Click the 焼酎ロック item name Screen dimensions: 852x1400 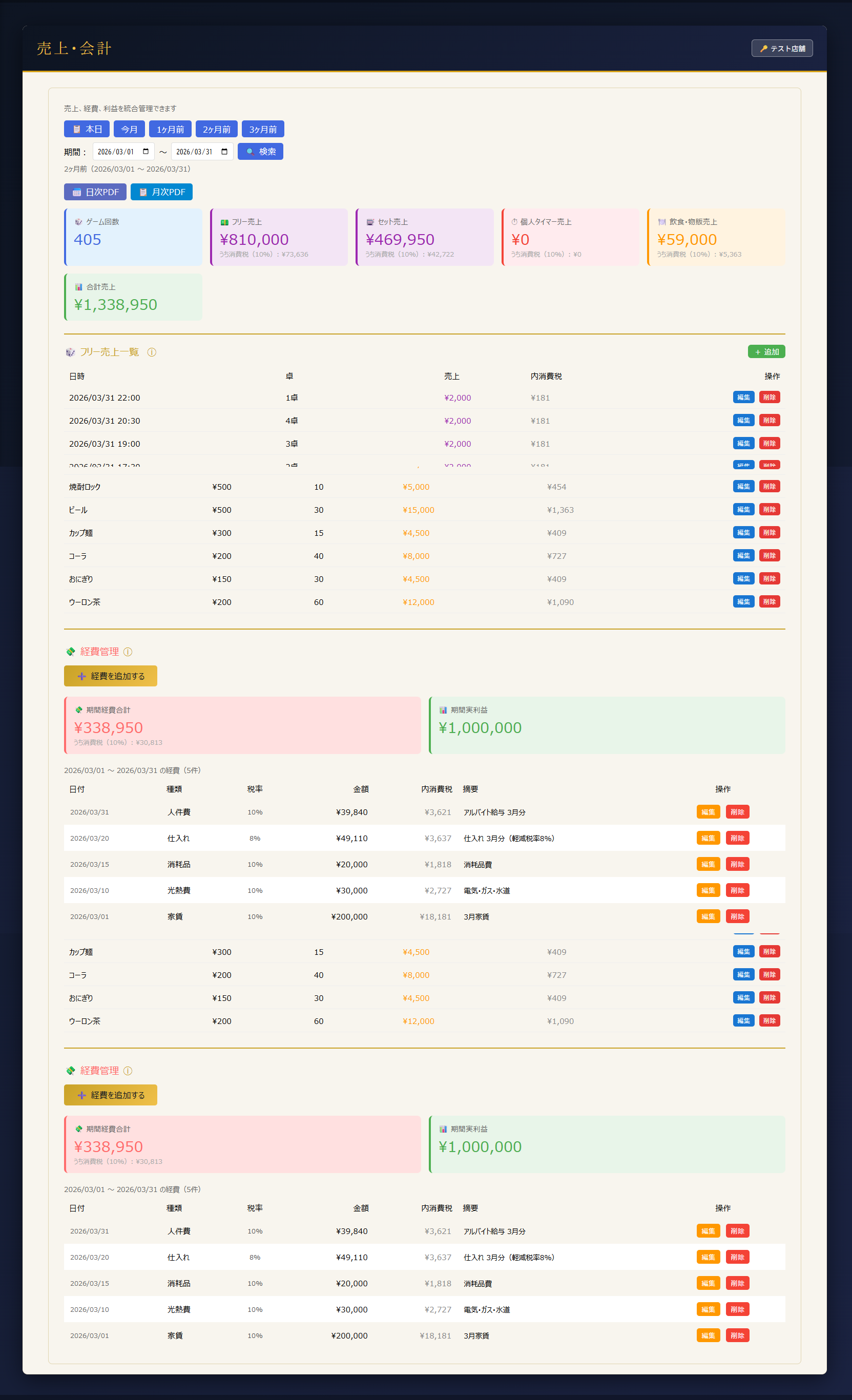(x=85, y=487)
